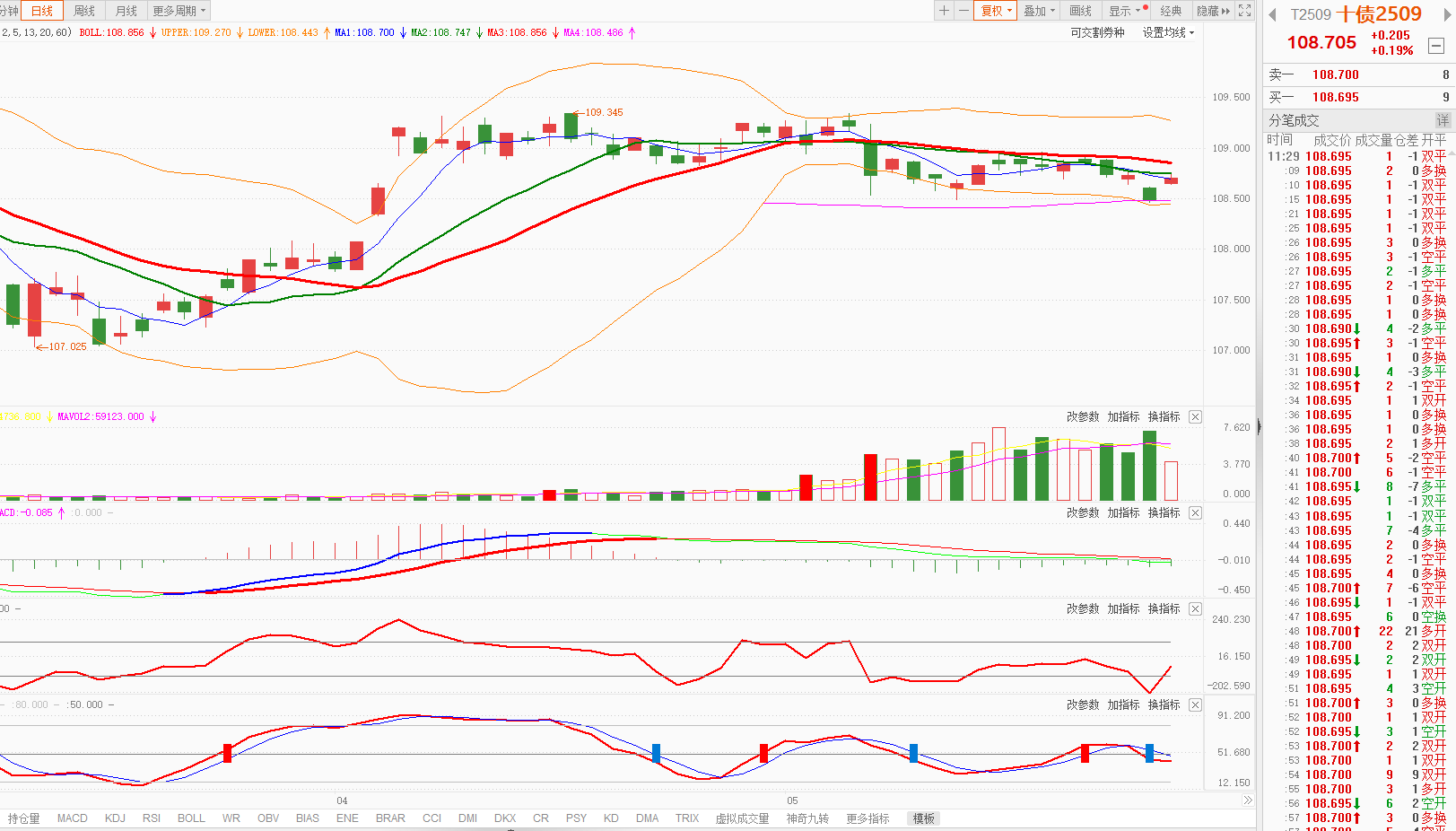The width and height of the screenshot is (1456, 831).
Task: Click 改参数 in the MACD panel
Action: [1083, 512]
